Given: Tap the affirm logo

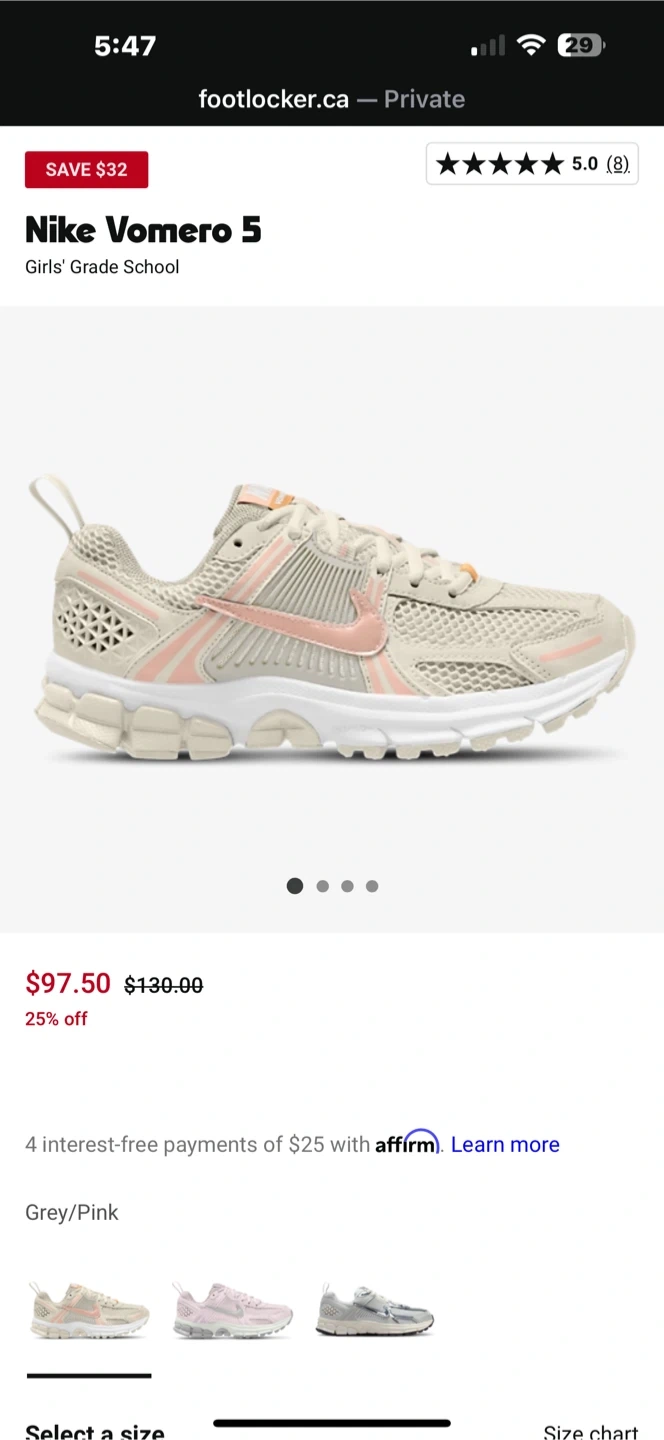Looking at the screenshot, I should coord(407,1142).
